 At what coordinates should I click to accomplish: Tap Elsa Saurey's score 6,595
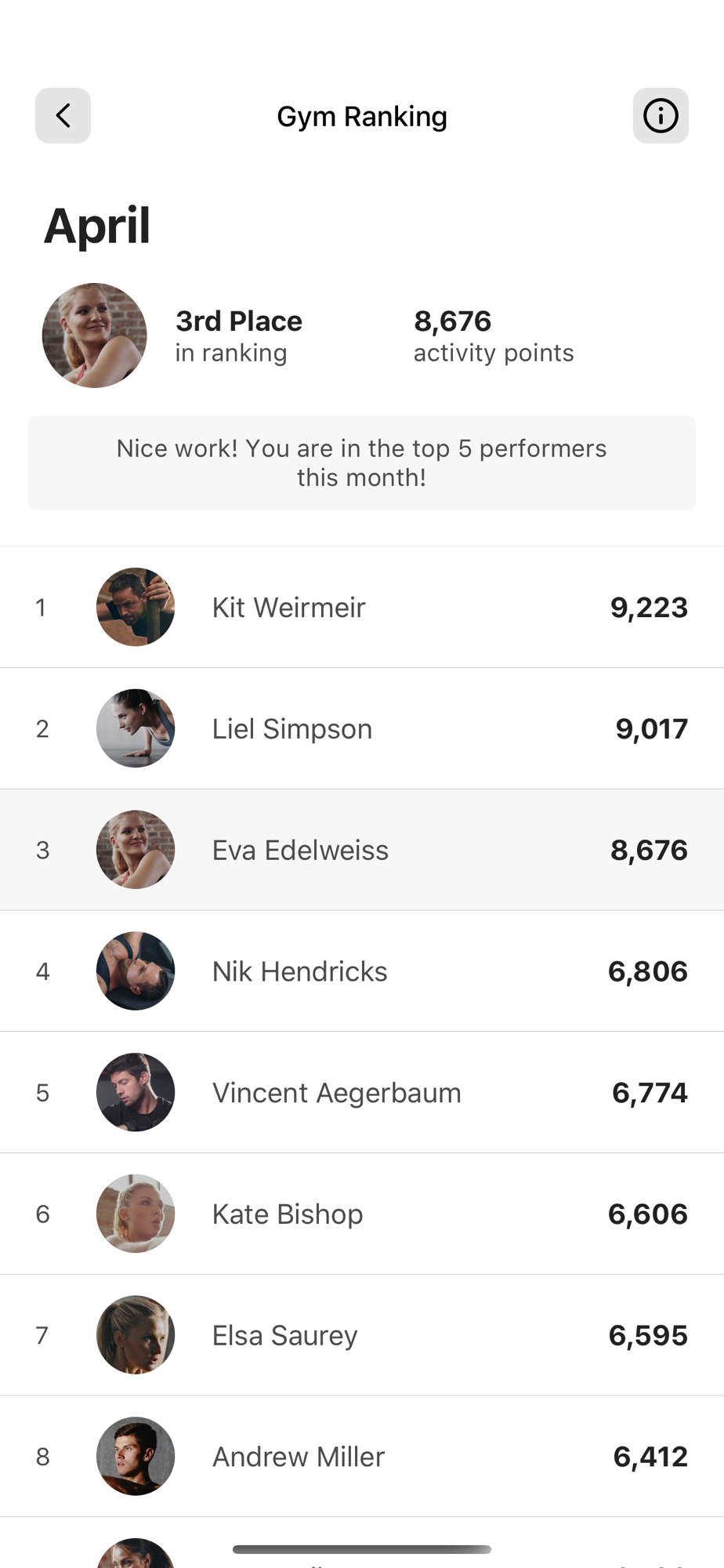pyautogui.click(x=648, y=1335)
